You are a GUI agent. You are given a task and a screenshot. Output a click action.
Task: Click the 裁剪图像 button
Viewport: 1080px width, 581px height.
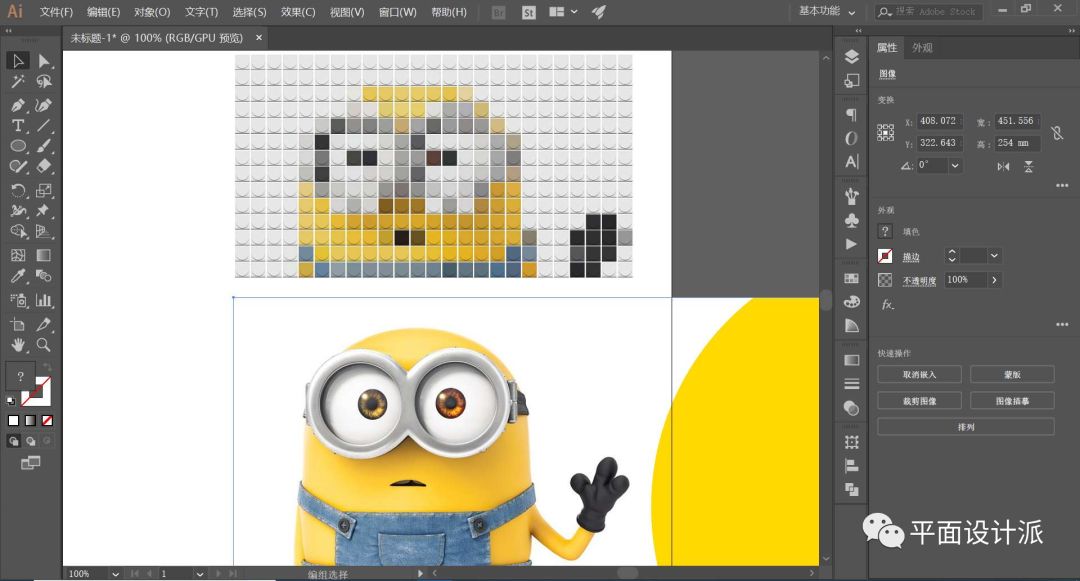click(920, 400)
